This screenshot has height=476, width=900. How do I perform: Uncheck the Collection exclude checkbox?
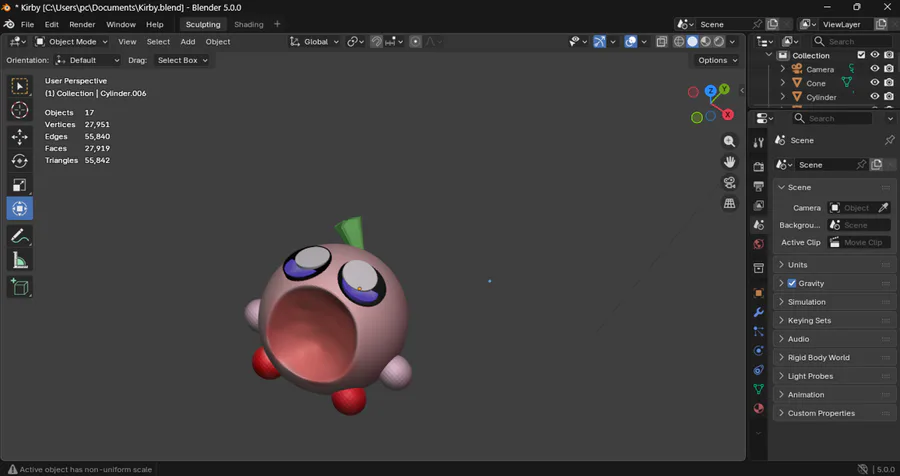pyautogui.click(x=861, y=55)
